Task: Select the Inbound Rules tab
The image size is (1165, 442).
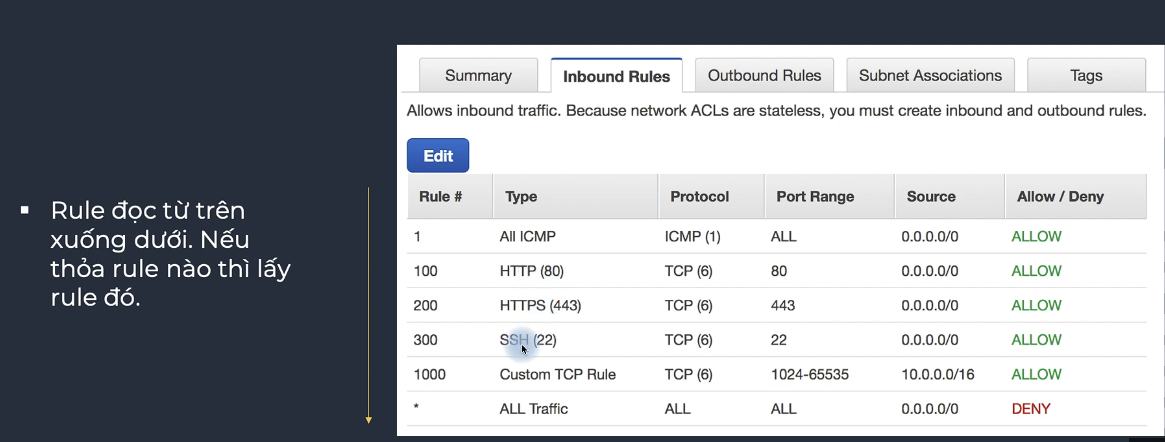Action: click(616, 76)
